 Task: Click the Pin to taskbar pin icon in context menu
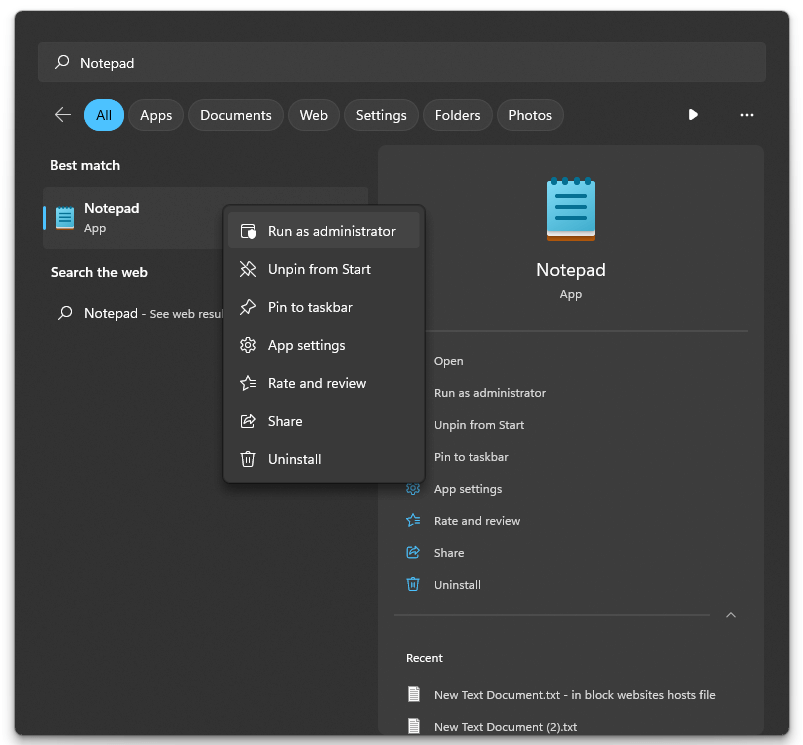tap(249, 308)
